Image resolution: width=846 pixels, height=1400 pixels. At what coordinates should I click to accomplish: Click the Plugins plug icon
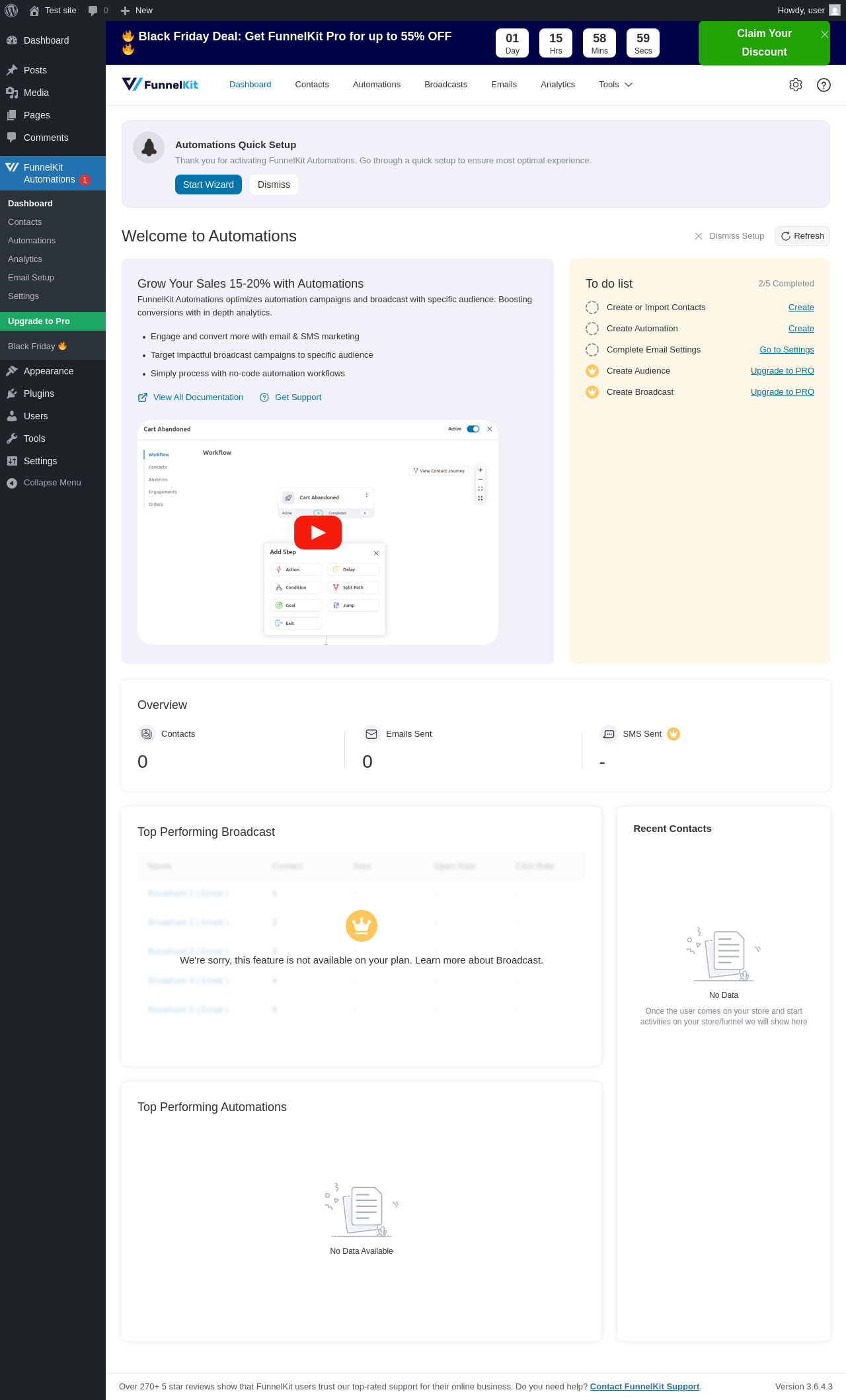(x=12, y=393)
